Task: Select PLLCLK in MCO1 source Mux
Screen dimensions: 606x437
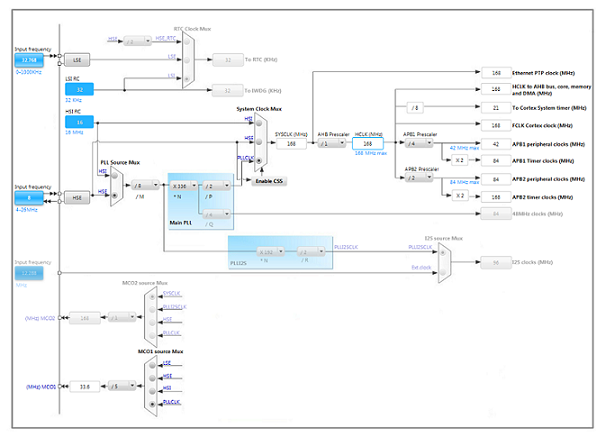Action: click(152, 404)
